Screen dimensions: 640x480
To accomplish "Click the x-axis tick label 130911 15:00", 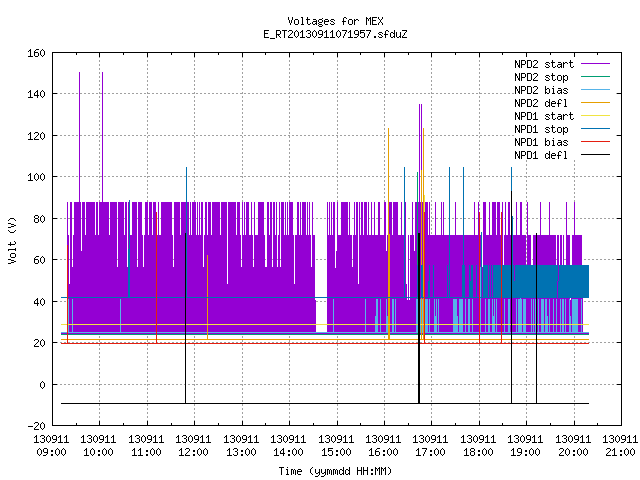I will click(x=336, y=446).
